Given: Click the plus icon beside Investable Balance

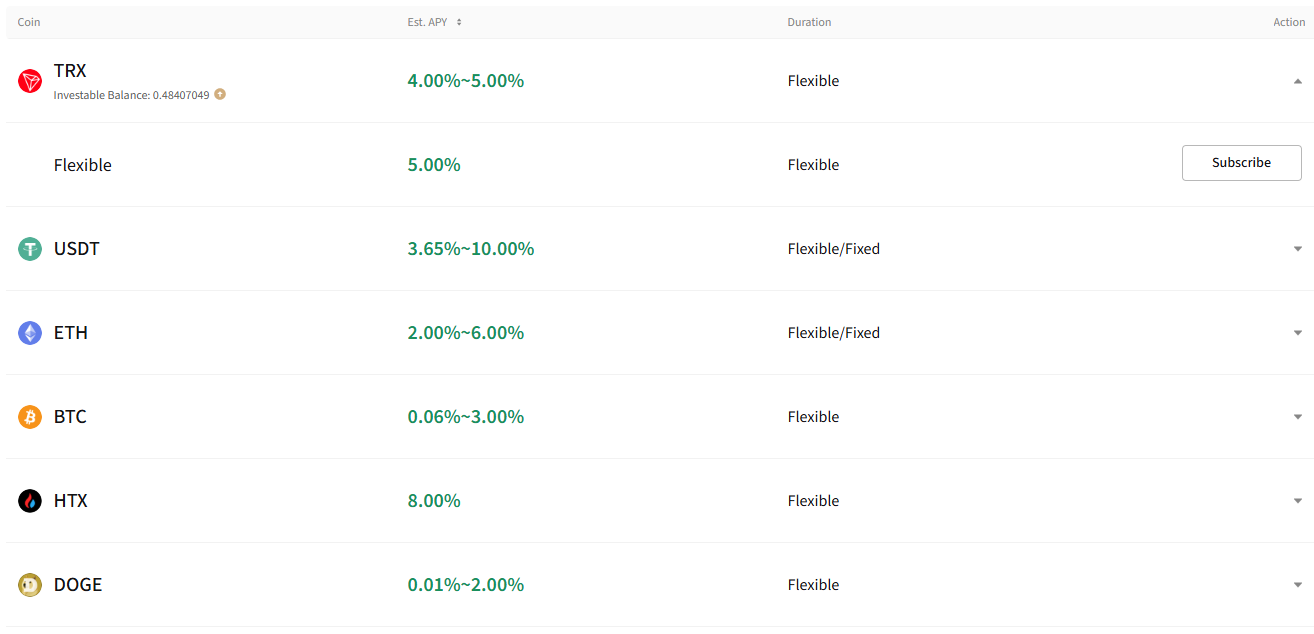Looking at the screenshot, I should click(x=220, y=94).
